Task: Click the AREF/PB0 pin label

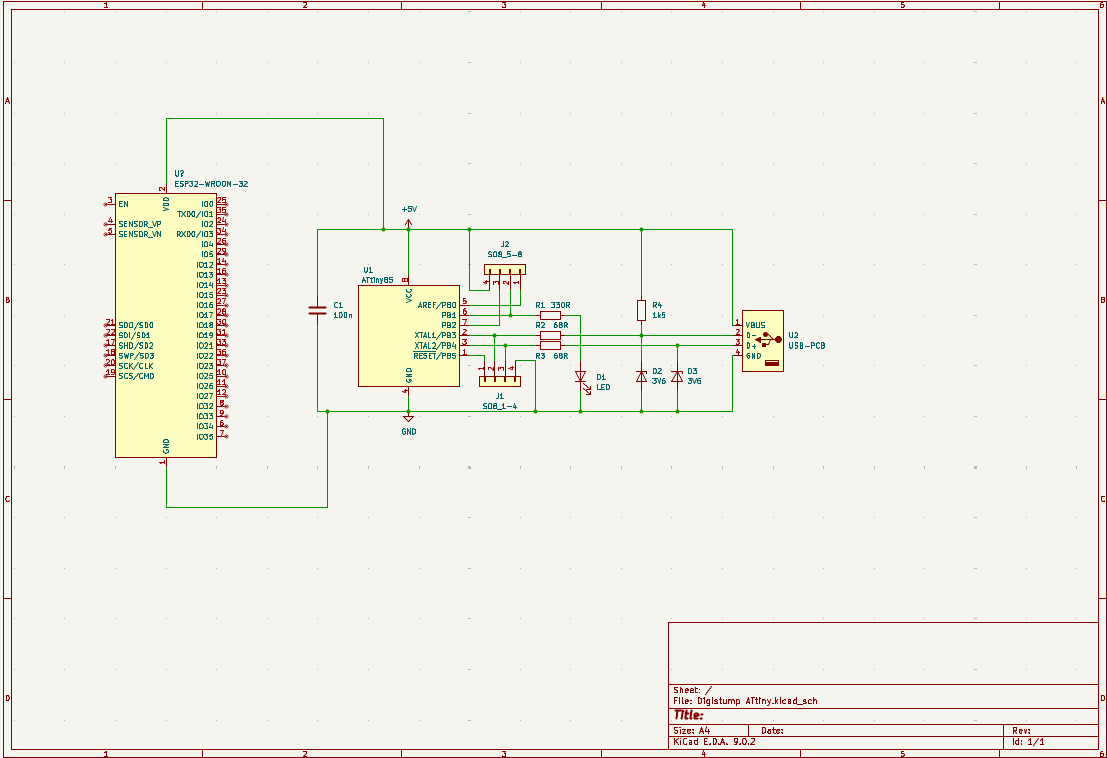Action: 437,305
